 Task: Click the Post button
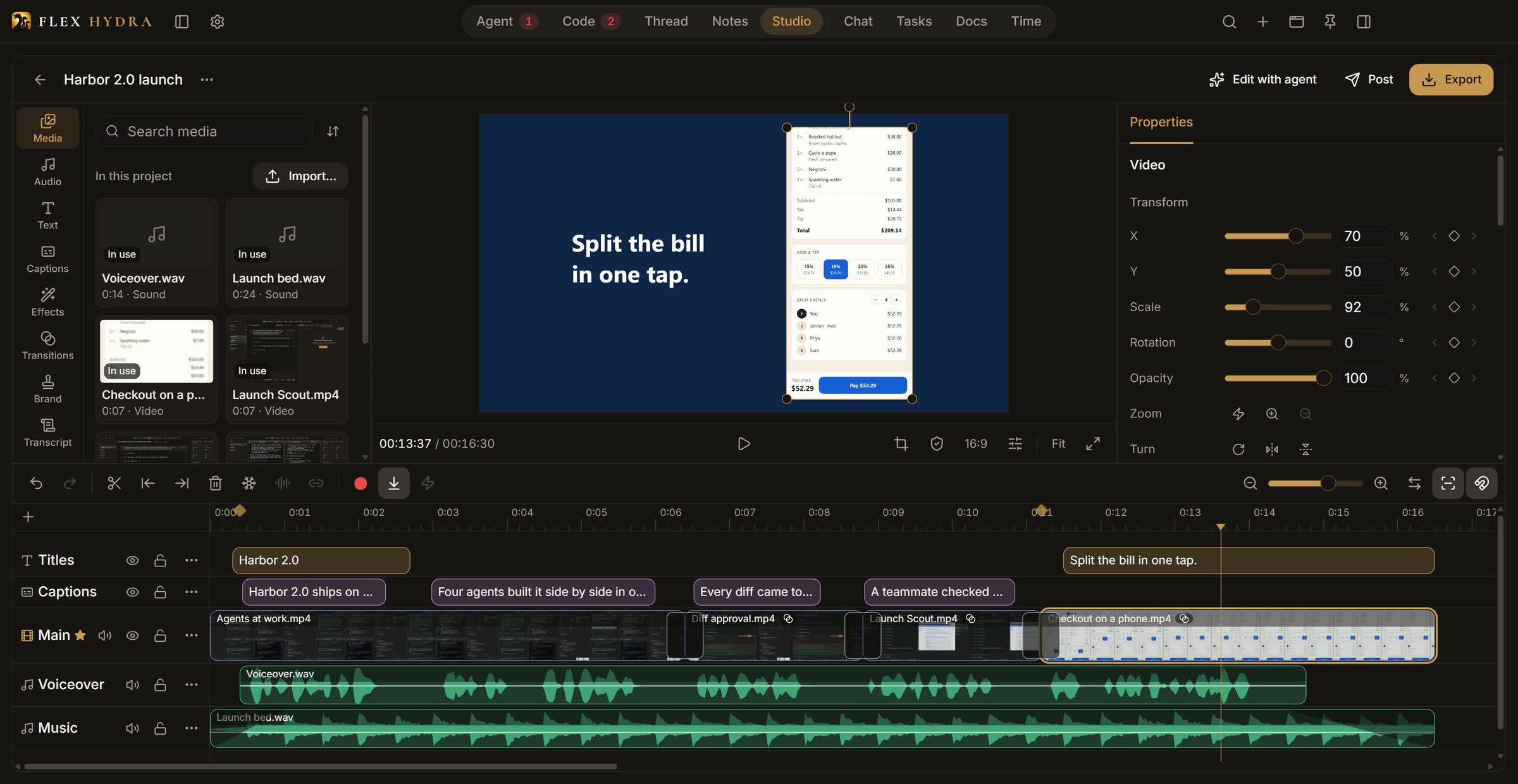pos(1369,80)
